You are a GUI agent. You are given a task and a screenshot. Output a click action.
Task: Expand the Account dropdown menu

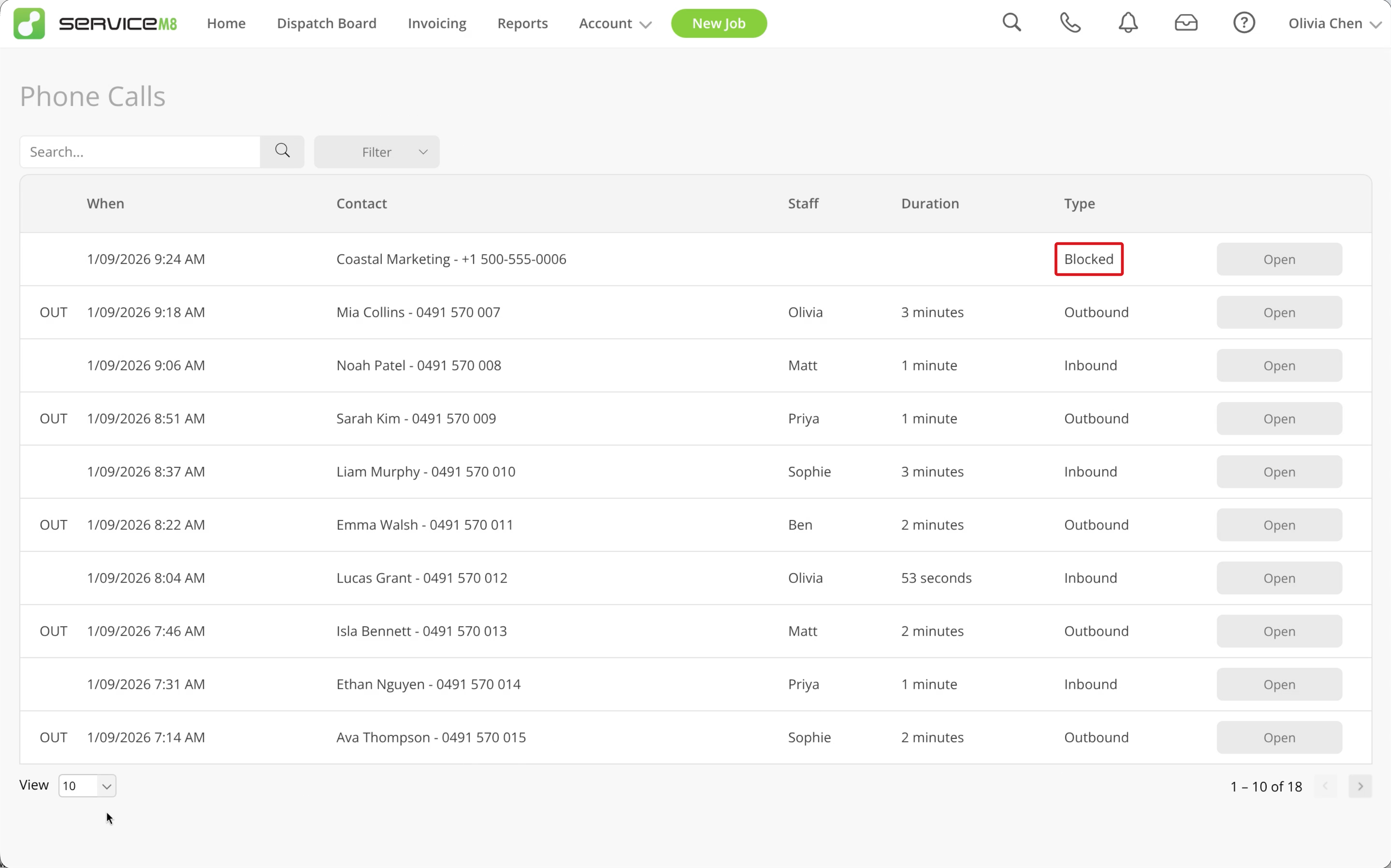tap(615, 23)
